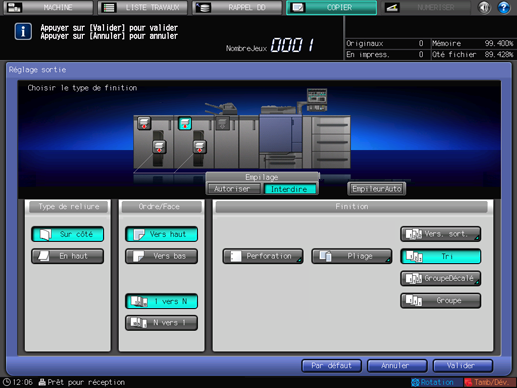
Task: Choose the lower-left finisher tray icon
Action: 159,147
